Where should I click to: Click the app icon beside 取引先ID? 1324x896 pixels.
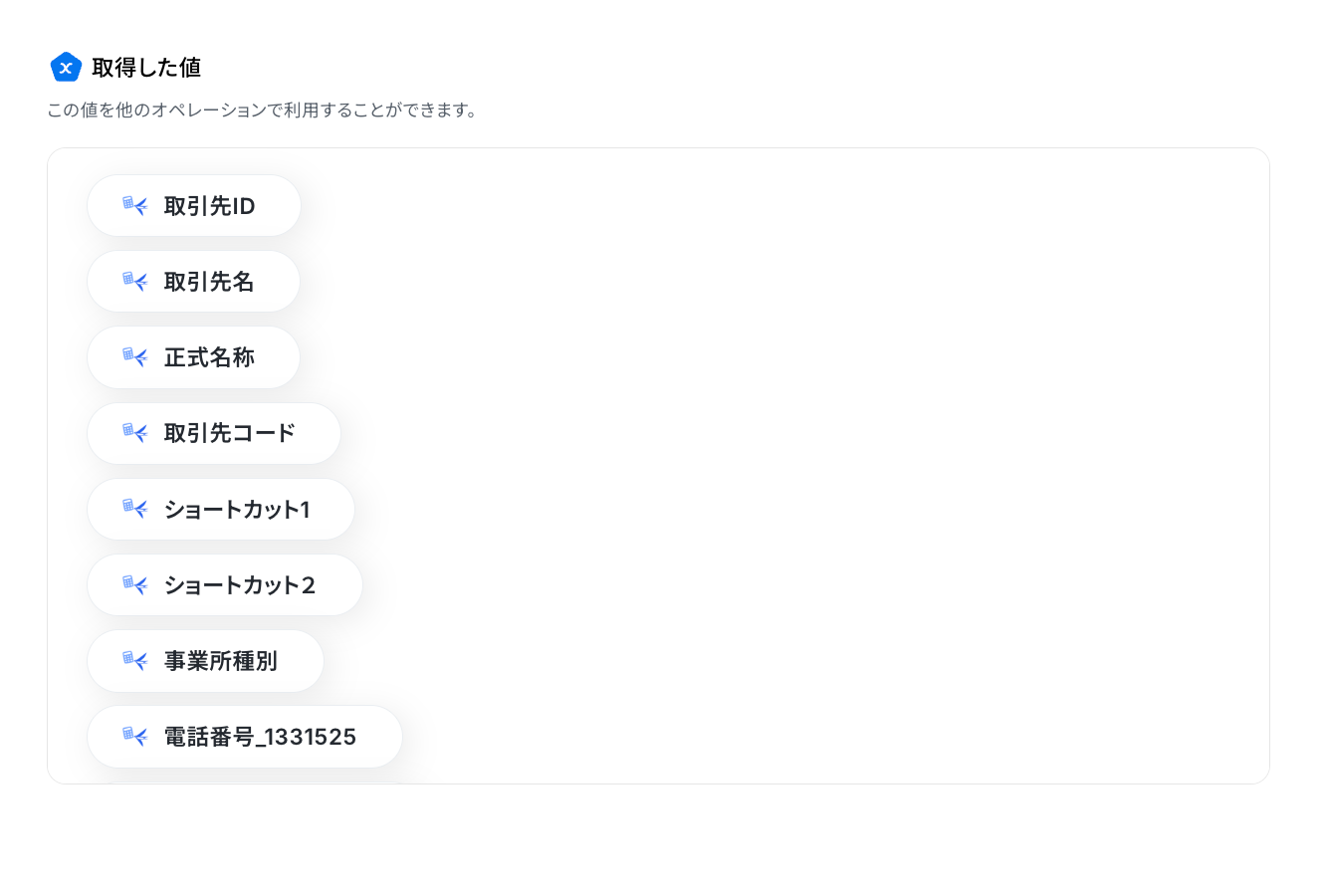pos(135,206)
